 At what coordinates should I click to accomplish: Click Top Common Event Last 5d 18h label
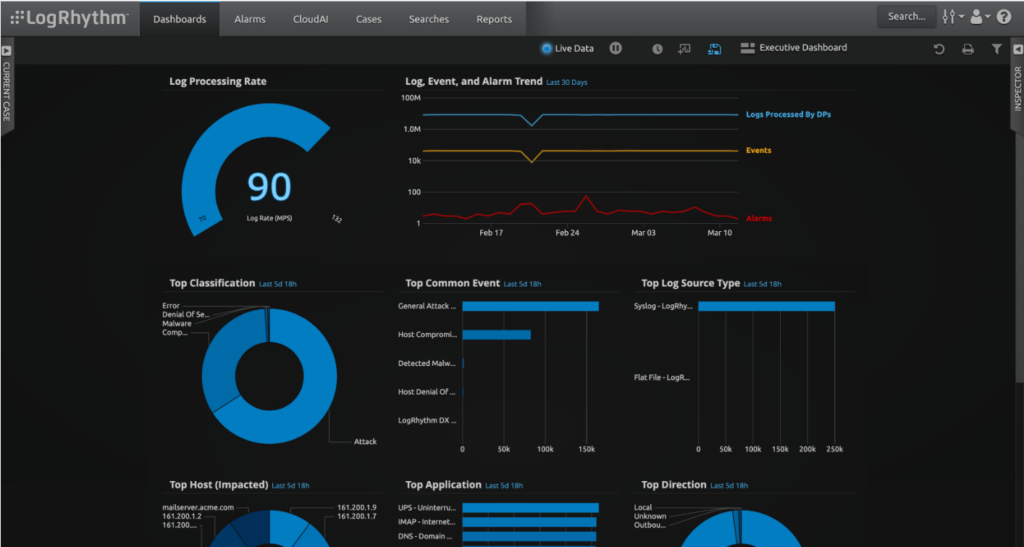click(x=522, y=284)
